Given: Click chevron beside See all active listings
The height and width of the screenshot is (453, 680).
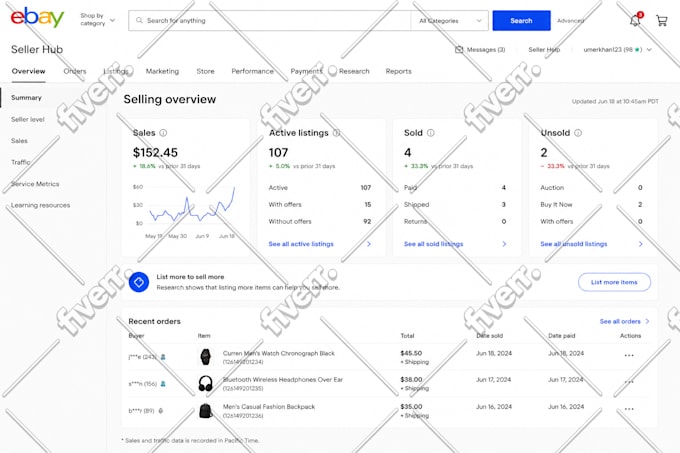Looking at the screenshot, I should tap(369, 244).
